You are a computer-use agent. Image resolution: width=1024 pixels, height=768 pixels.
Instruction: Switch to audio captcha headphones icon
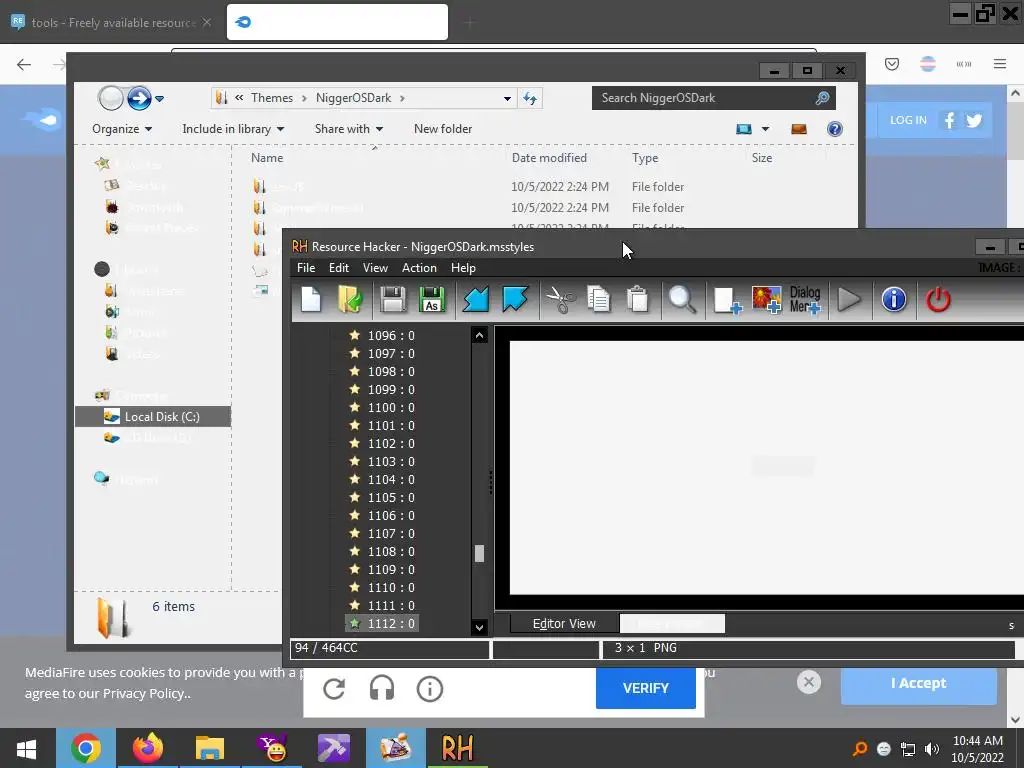point(382,689)
